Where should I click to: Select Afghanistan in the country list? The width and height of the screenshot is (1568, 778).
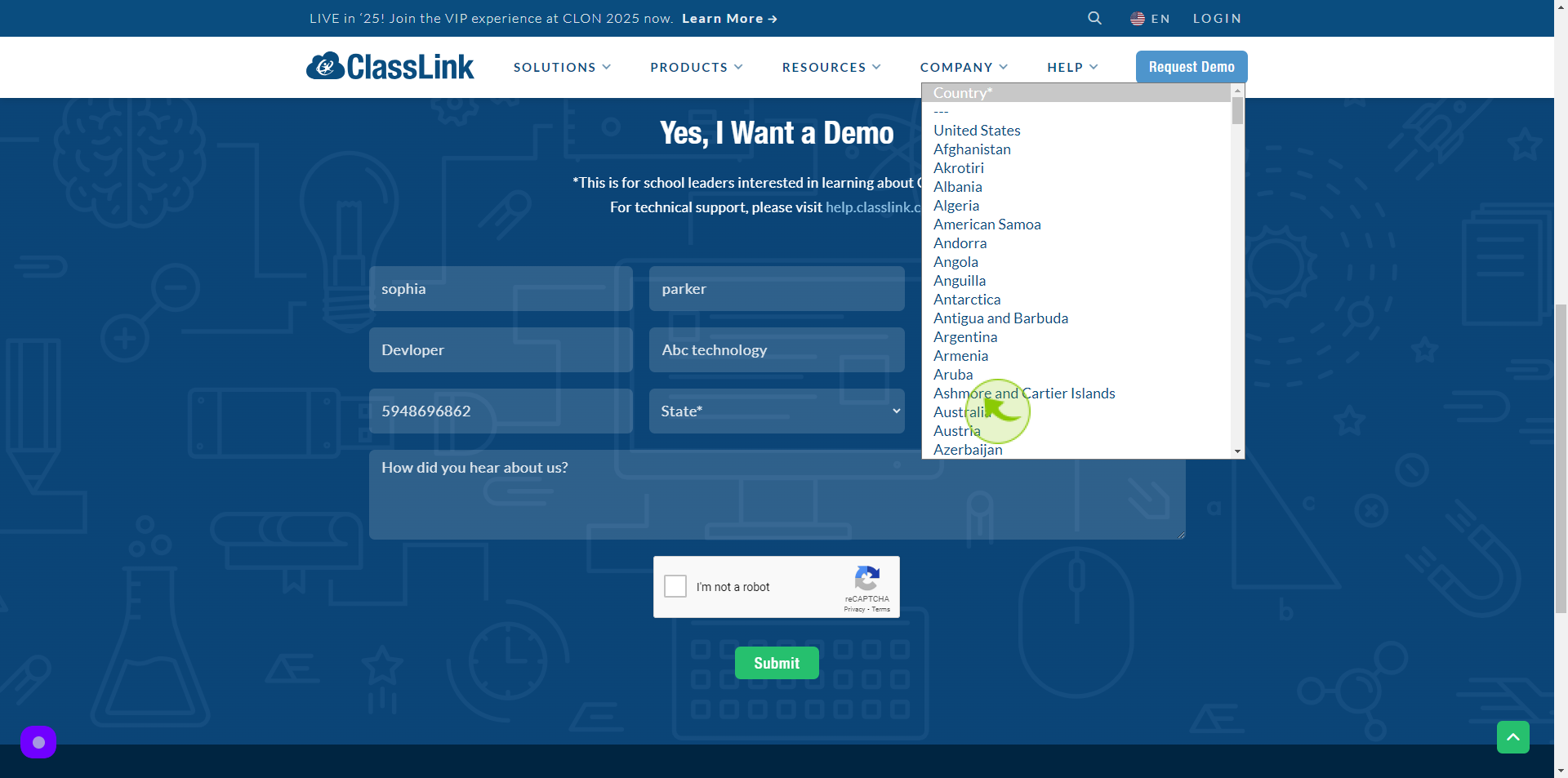coord(1076,149)
